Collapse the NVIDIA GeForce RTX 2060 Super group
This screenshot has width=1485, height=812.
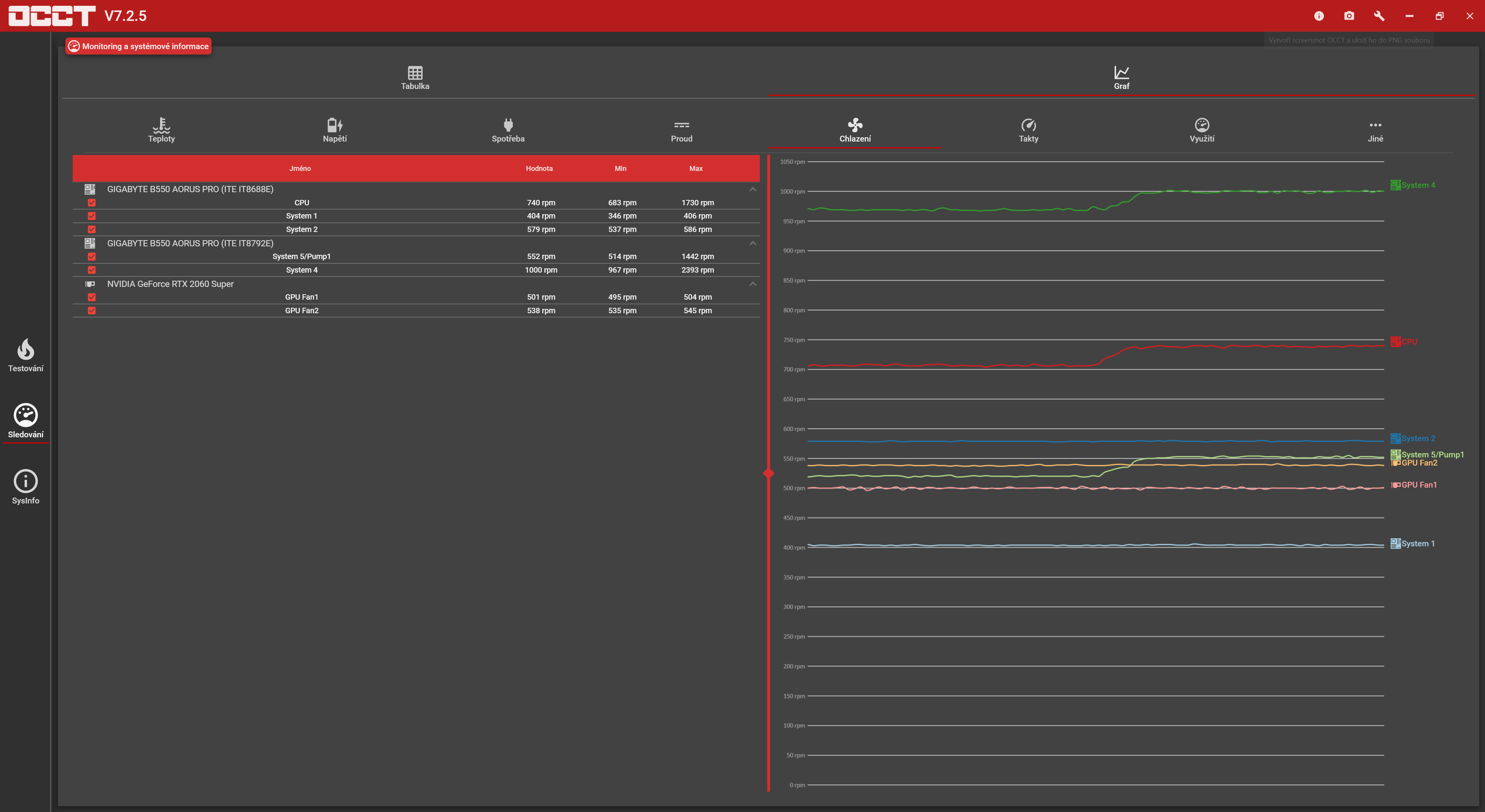click(x=752, y=284)
